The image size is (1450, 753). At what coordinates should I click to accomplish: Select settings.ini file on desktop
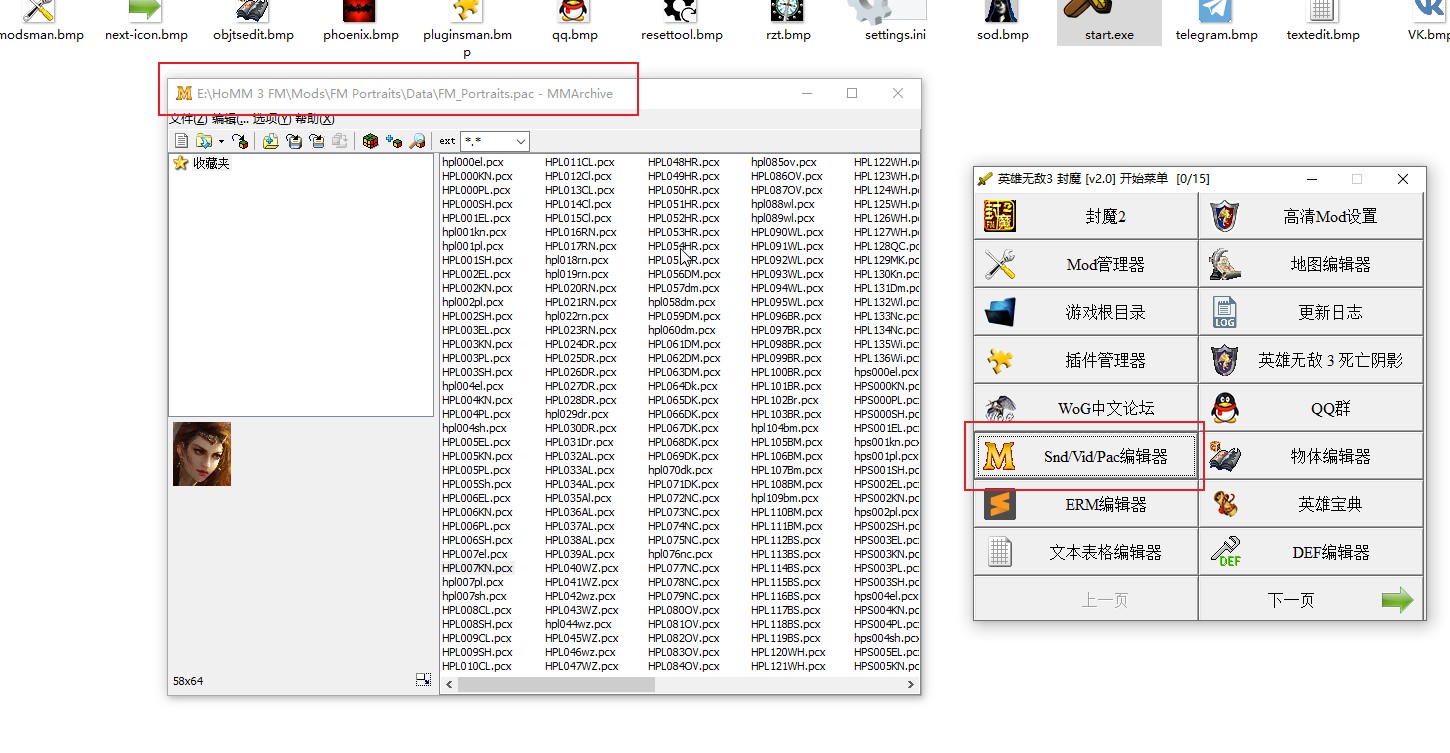(x=895, y=22)
